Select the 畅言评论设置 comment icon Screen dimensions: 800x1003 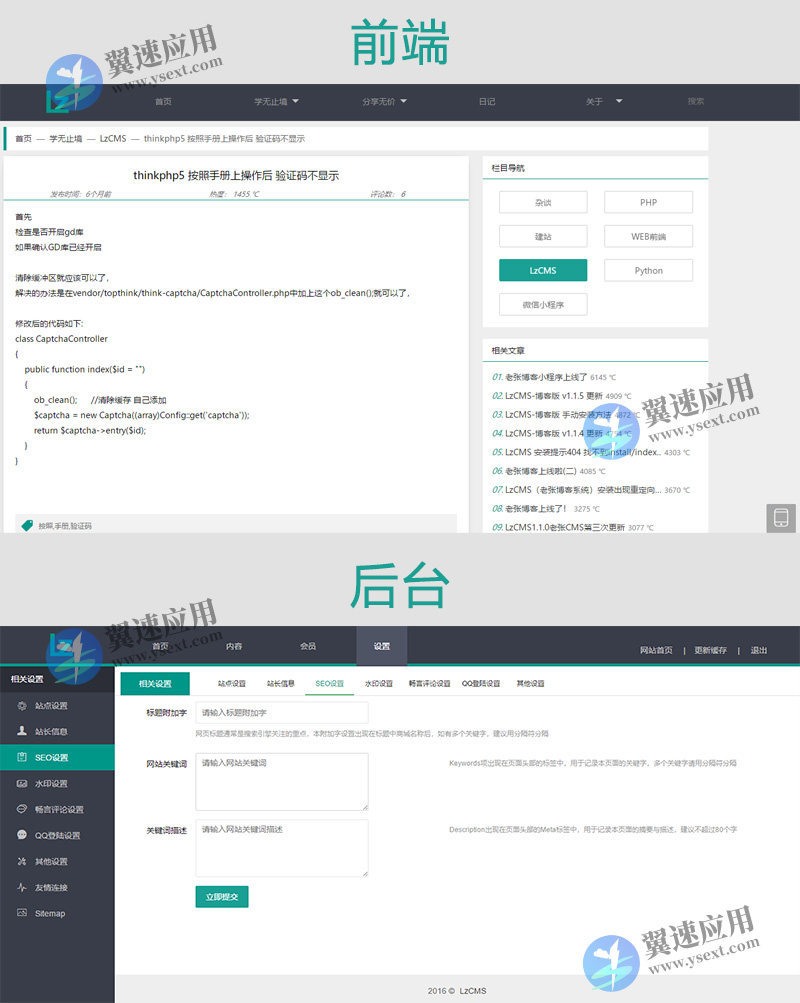click(x=22, y=809)
